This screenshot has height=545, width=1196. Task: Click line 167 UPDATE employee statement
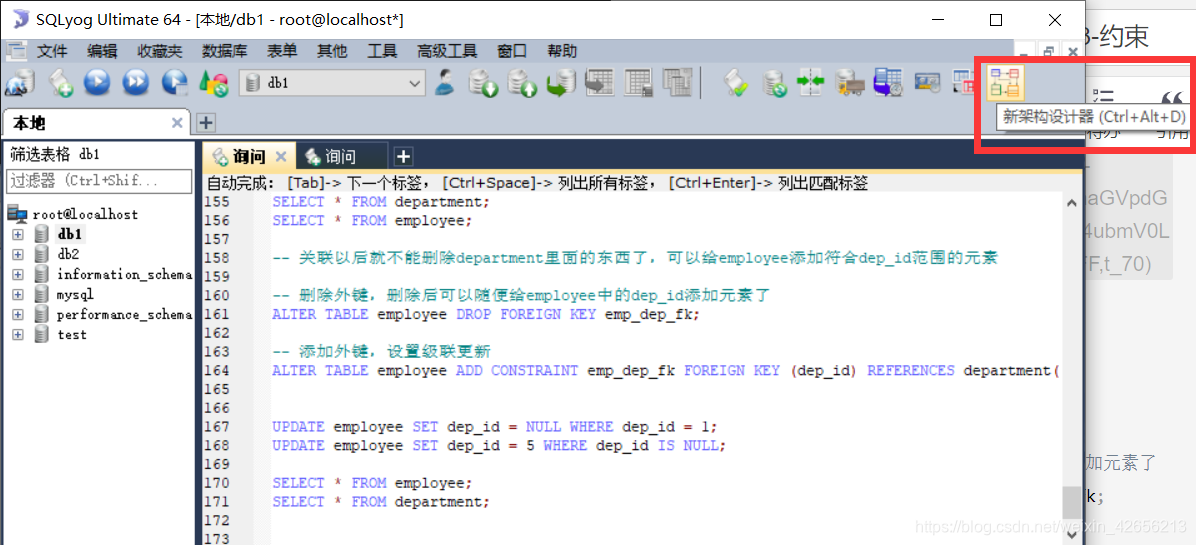[495, 426]
